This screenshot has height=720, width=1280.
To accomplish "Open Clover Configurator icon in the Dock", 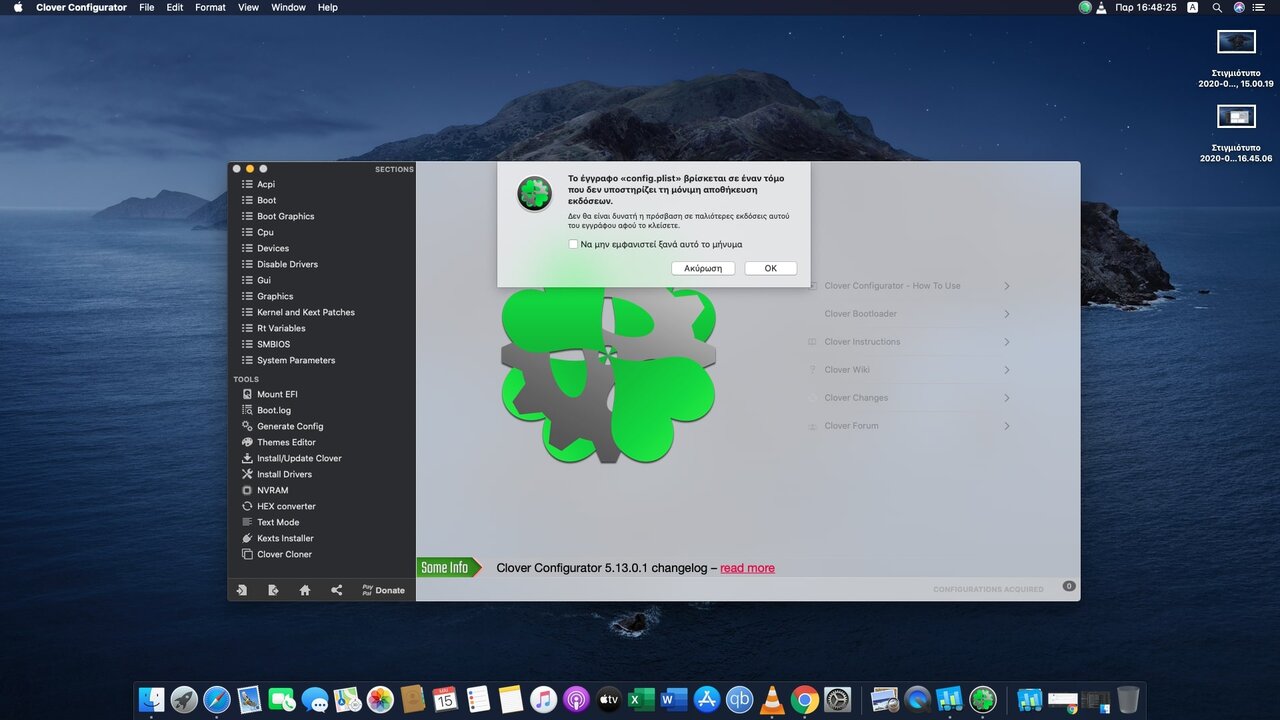I will pos(983,699).
